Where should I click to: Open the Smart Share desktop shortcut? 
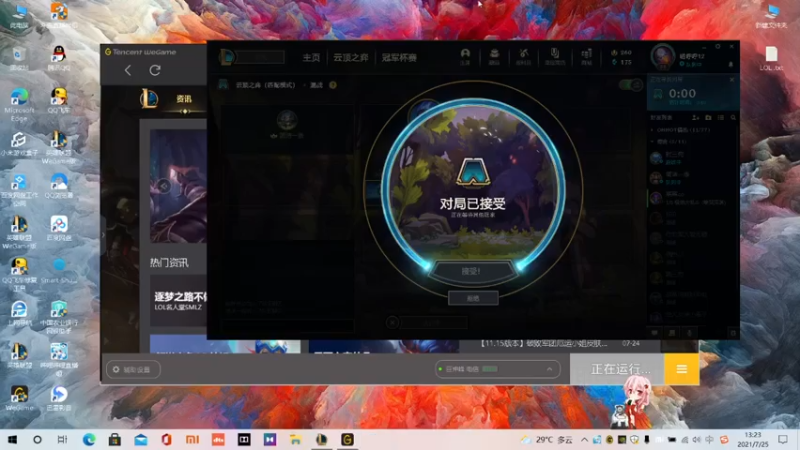tap(59, 271)
